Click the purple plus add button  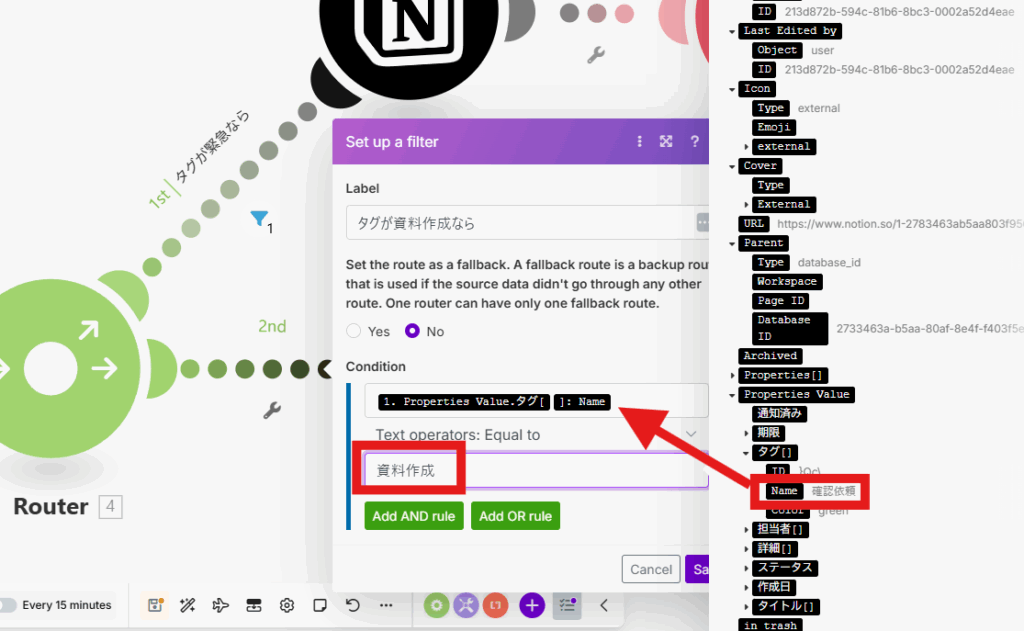(x=532, y=605)
